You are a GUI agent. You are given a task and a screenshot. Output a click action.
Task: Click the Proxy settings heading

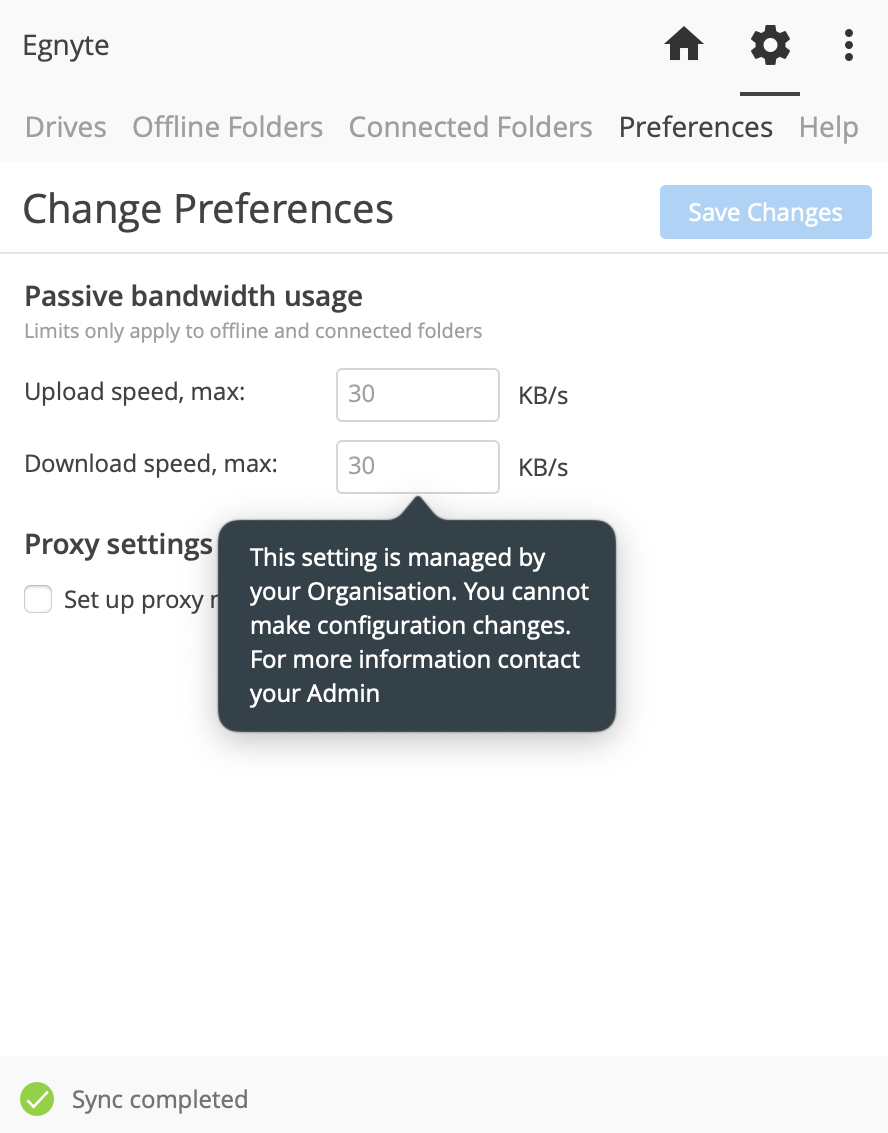(x=118, y=544)
